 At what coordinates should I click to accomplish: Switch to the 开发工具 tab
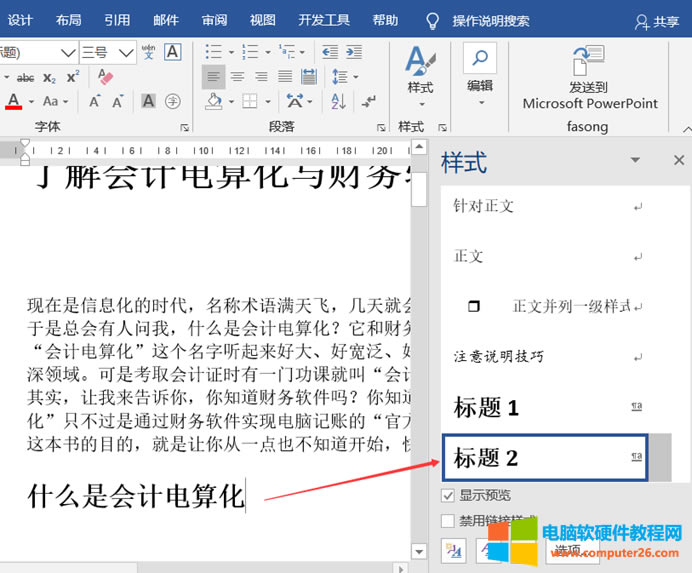[x=324, y=20]
